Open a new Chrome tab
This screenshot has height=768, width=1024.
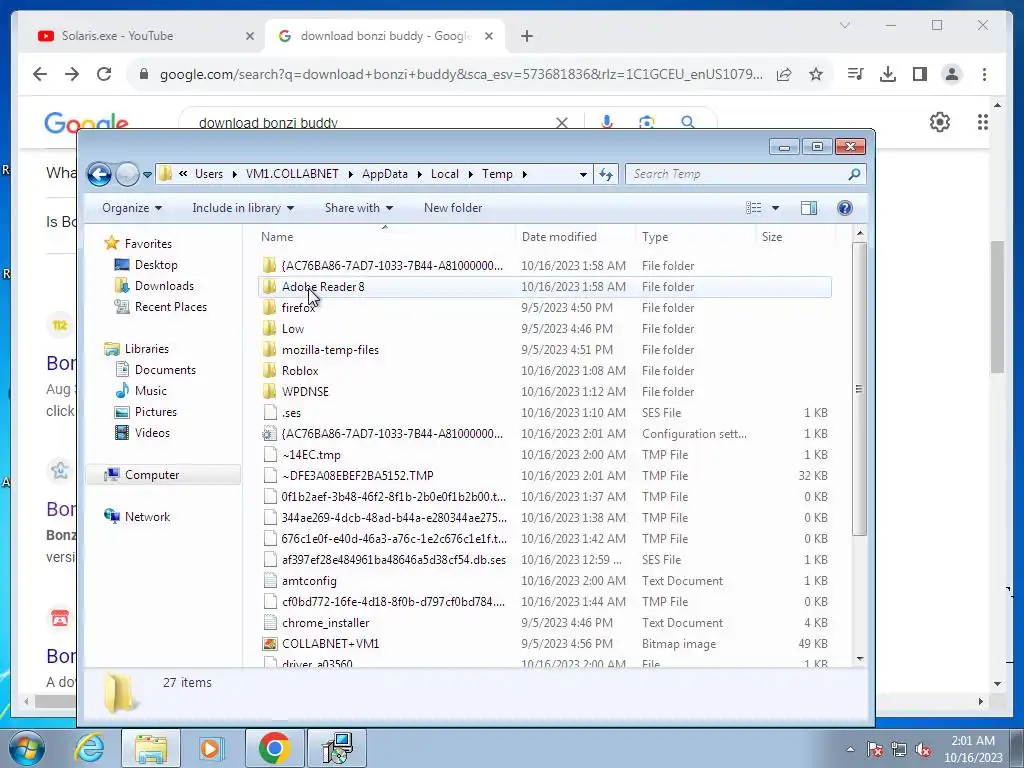click(x=527, y=36)
